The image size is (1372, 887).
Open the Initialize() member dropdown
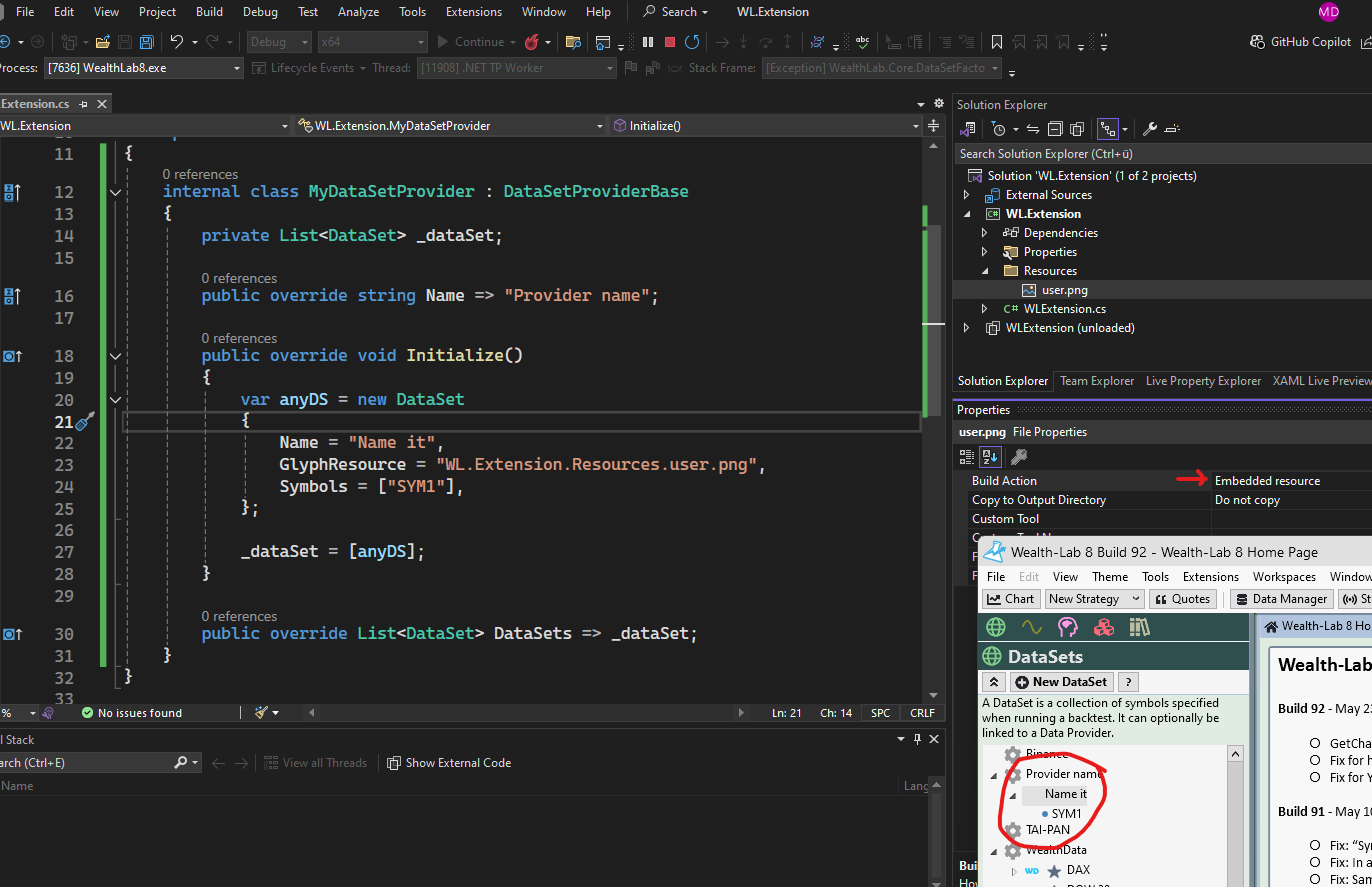(766, 126)
